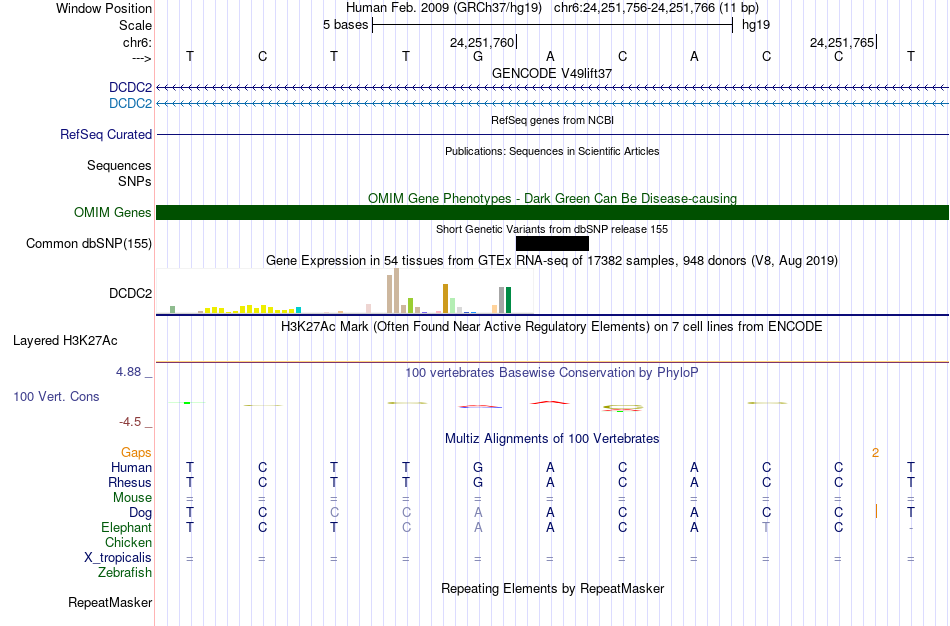
Task: Select the Zebrafish alignment row label
Action: [125, 572]
